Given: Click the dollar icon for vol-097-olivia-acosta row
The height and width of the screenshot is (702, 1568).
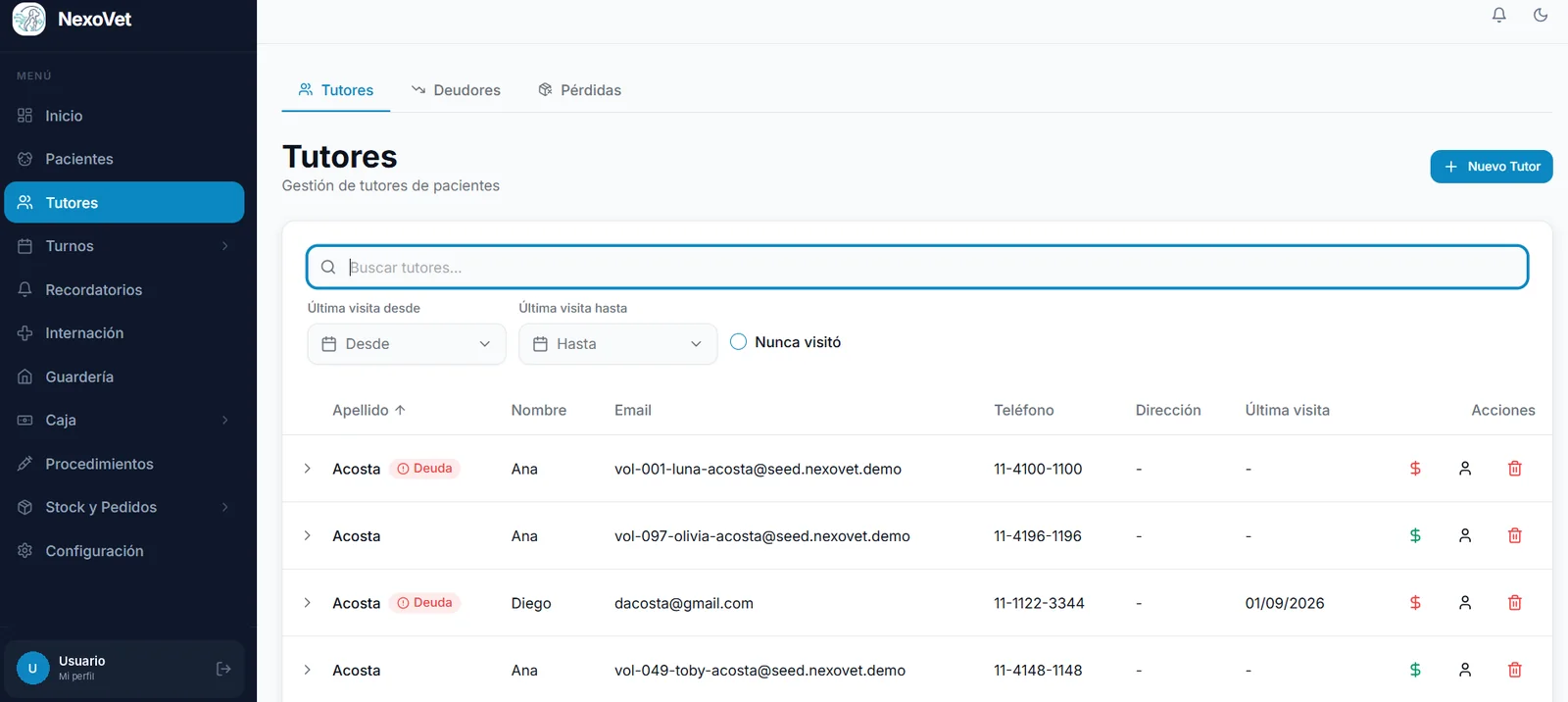Looking at the screenshot, I should [x=1415, y=535].
